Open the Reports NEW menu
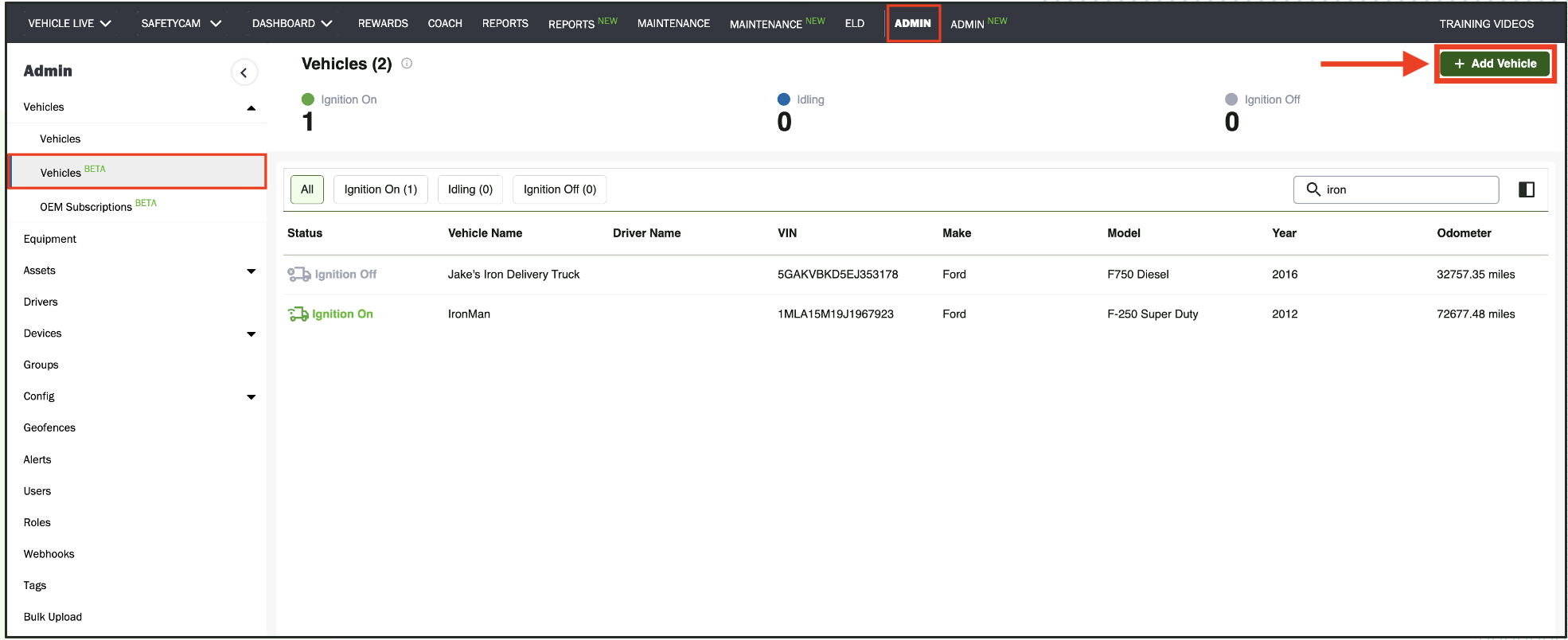Viewport: 1568px width, 640px height. (583, 23)
